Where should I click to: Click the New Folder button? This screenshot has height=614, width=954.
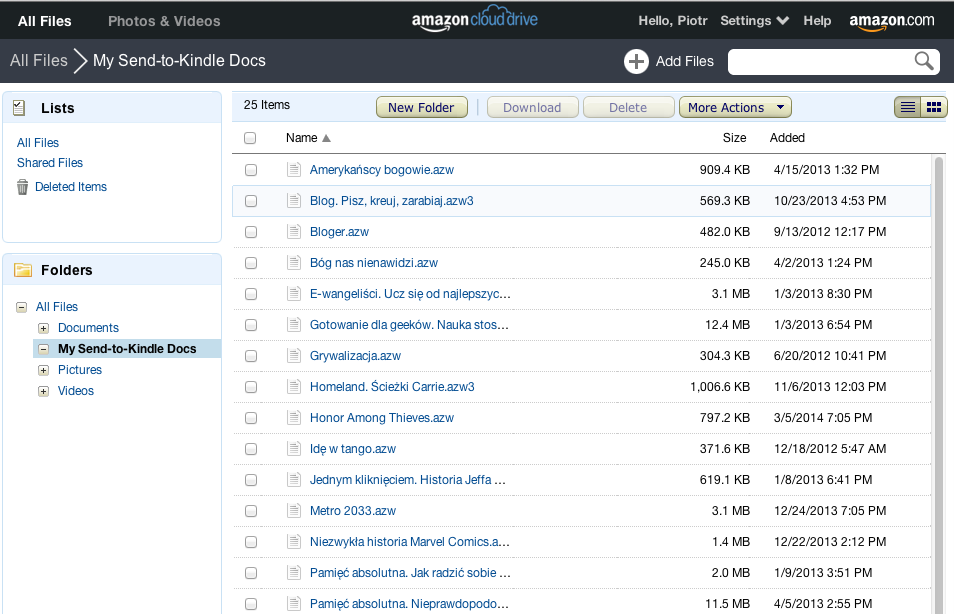click(x=422, y=108)
